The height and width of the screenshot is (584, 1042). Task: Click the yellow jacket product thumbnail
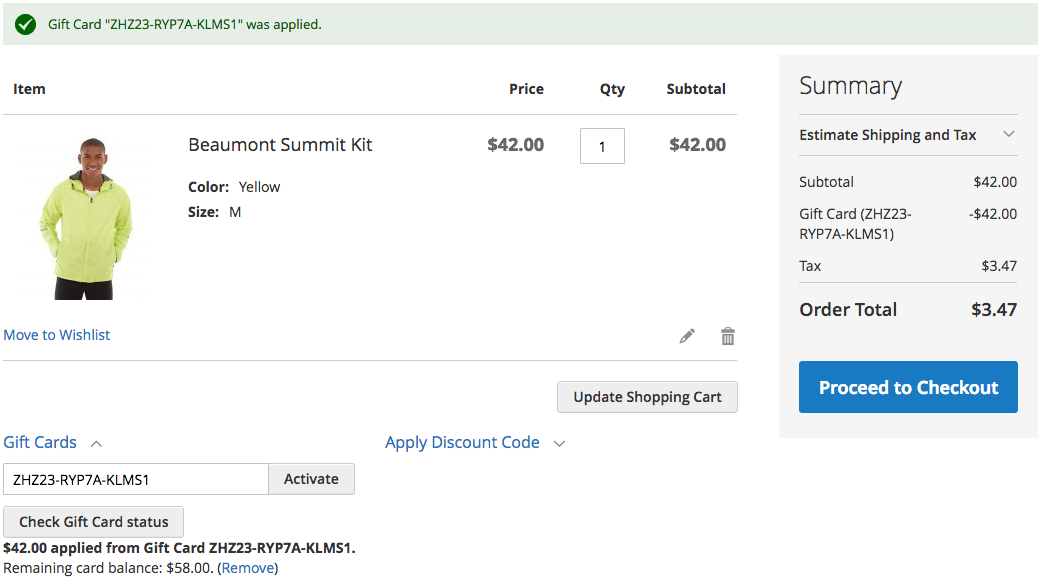click(x=86, y=217)
